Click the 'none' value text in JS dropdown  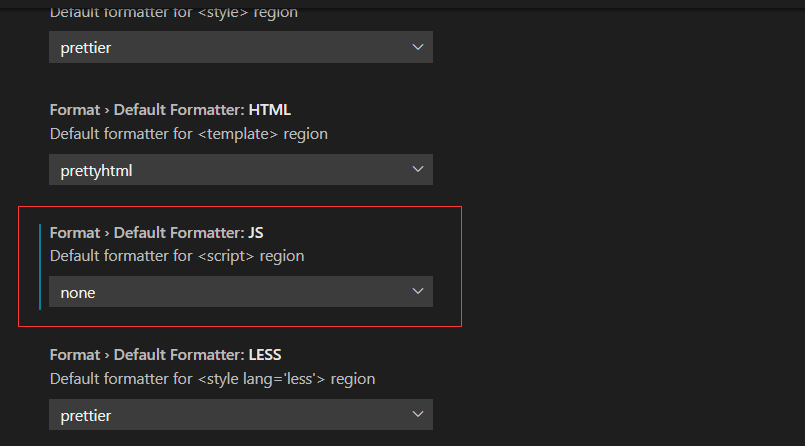(78, 293)
